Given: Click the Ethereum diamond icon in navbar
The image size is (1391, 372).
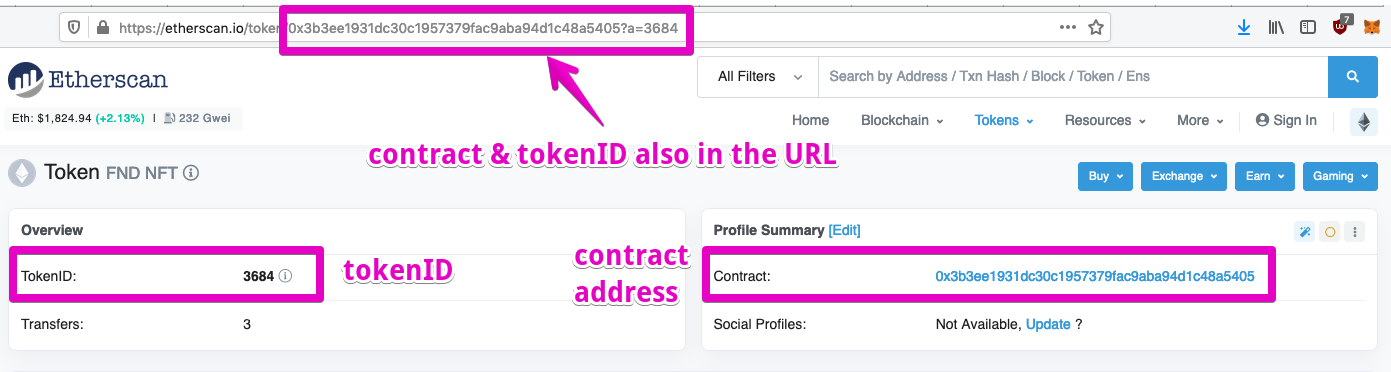Looking at the screenshot, I should point(1363,121).
